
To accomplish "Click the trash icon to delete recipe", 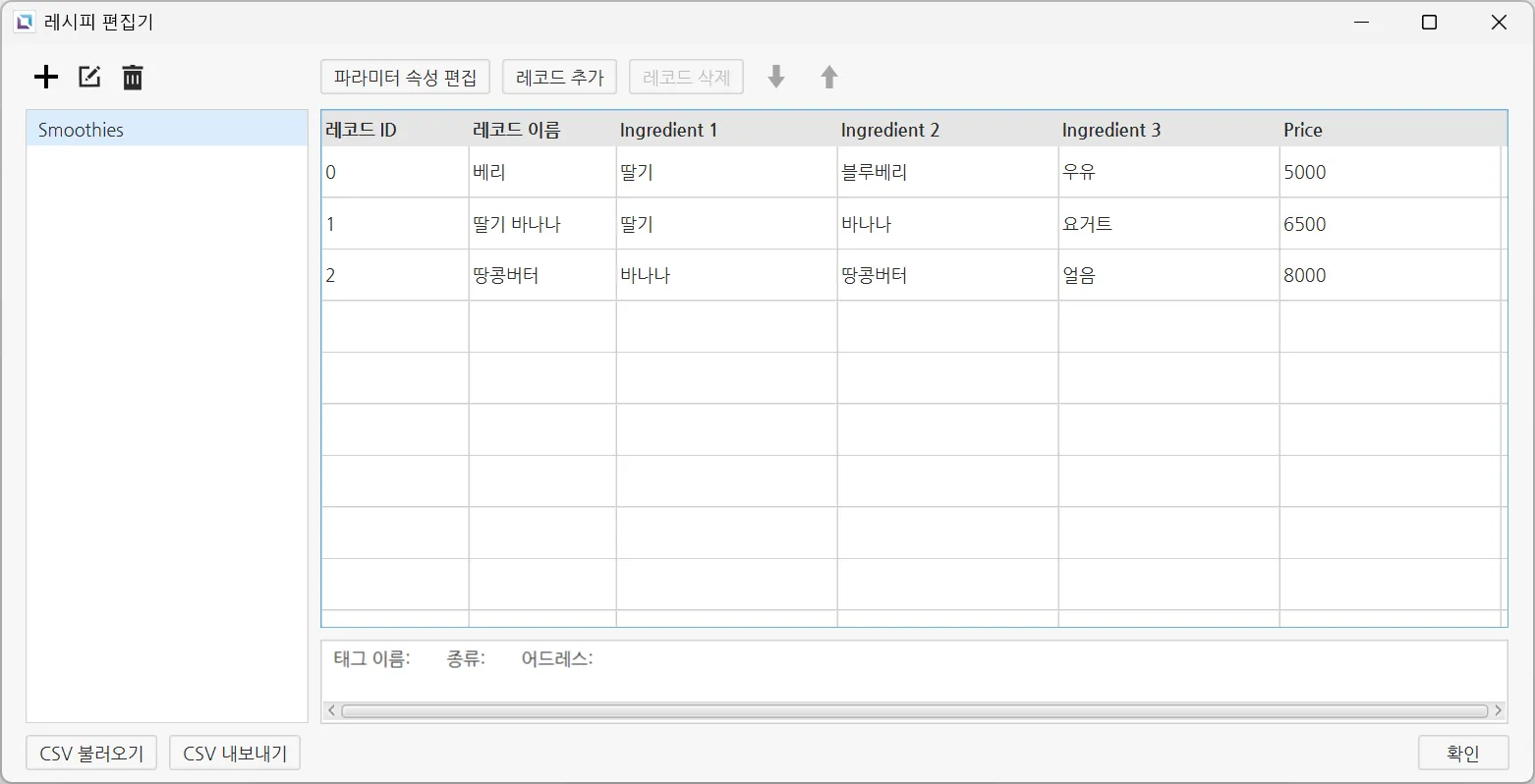I will [133, 77].
